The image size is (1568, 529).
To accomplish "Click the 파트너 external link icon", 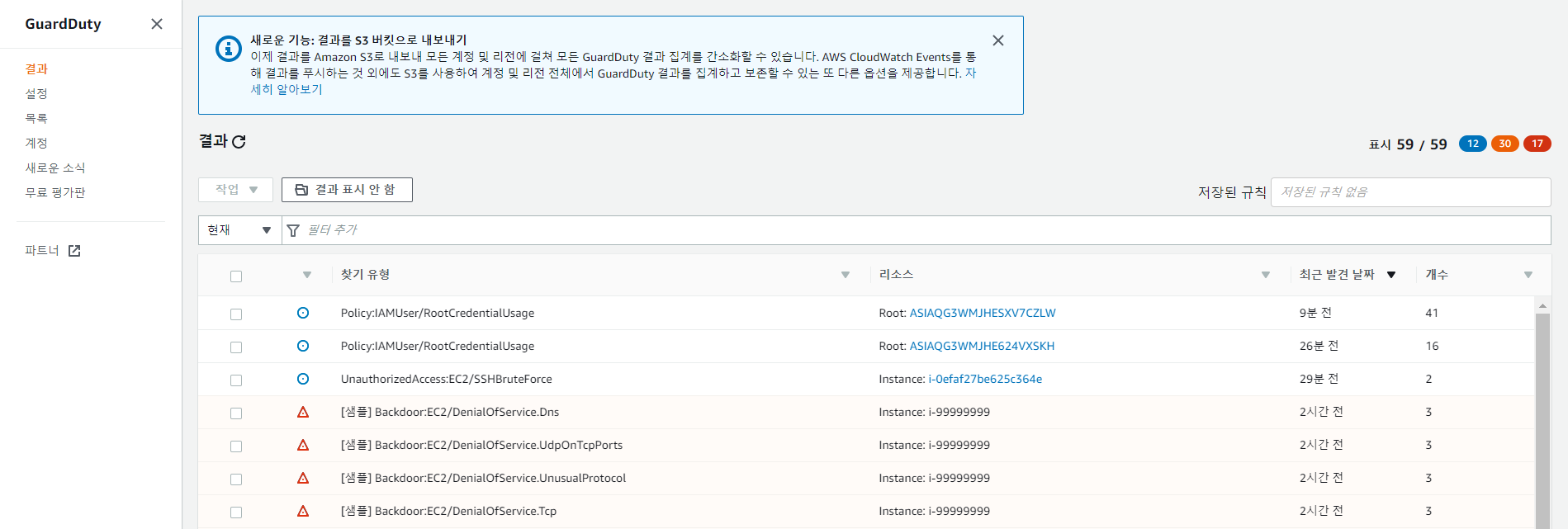I will pos(74,251).
